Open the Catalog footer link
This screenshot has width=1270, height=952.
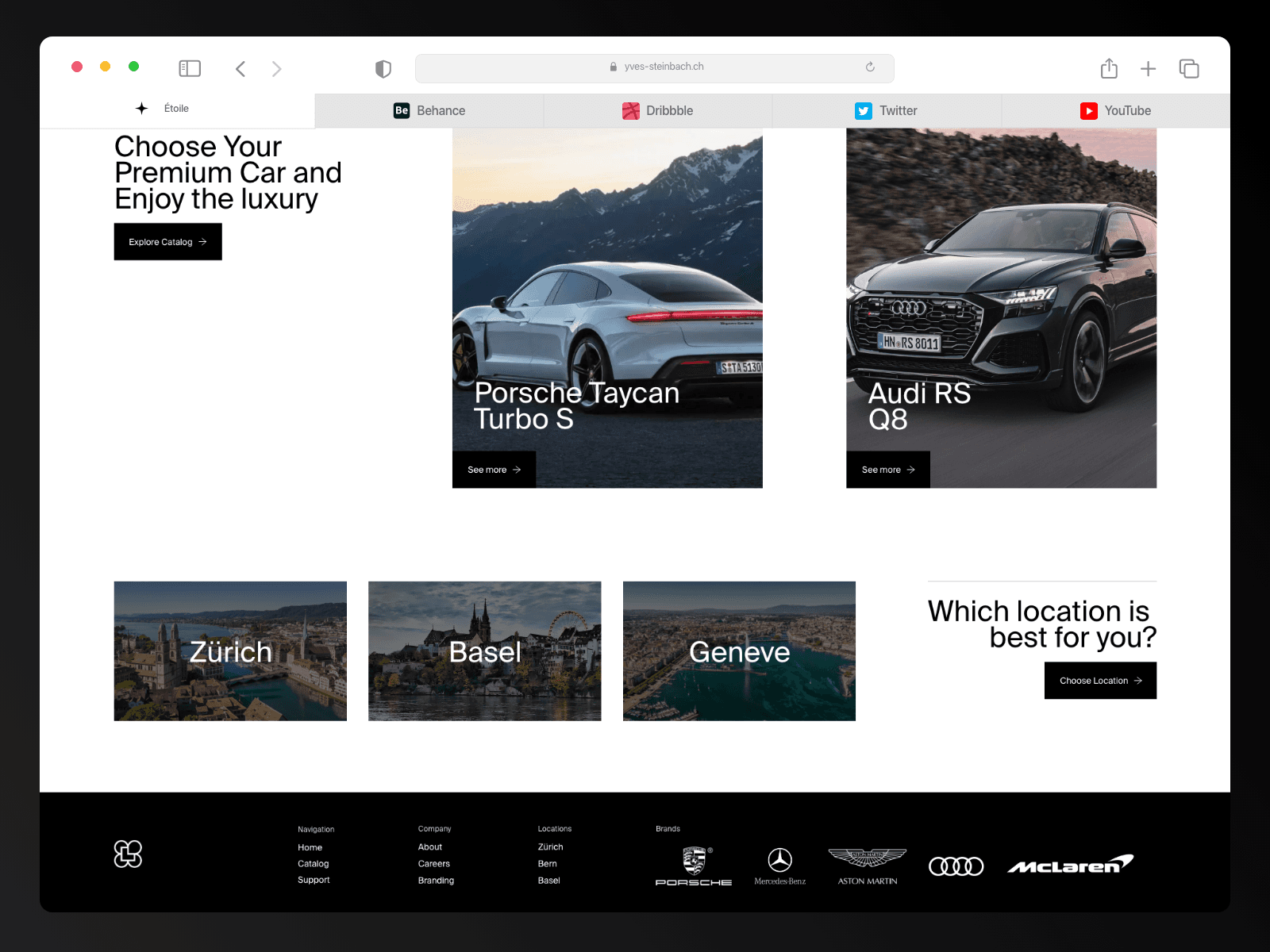[x=314, y=864]
